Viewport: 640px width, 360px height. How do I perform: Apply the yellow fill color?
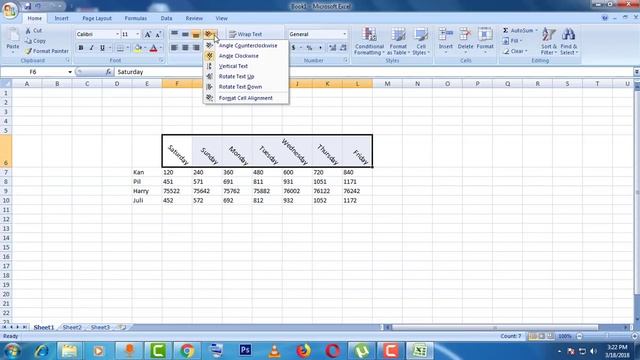click(x=138, y=48)
